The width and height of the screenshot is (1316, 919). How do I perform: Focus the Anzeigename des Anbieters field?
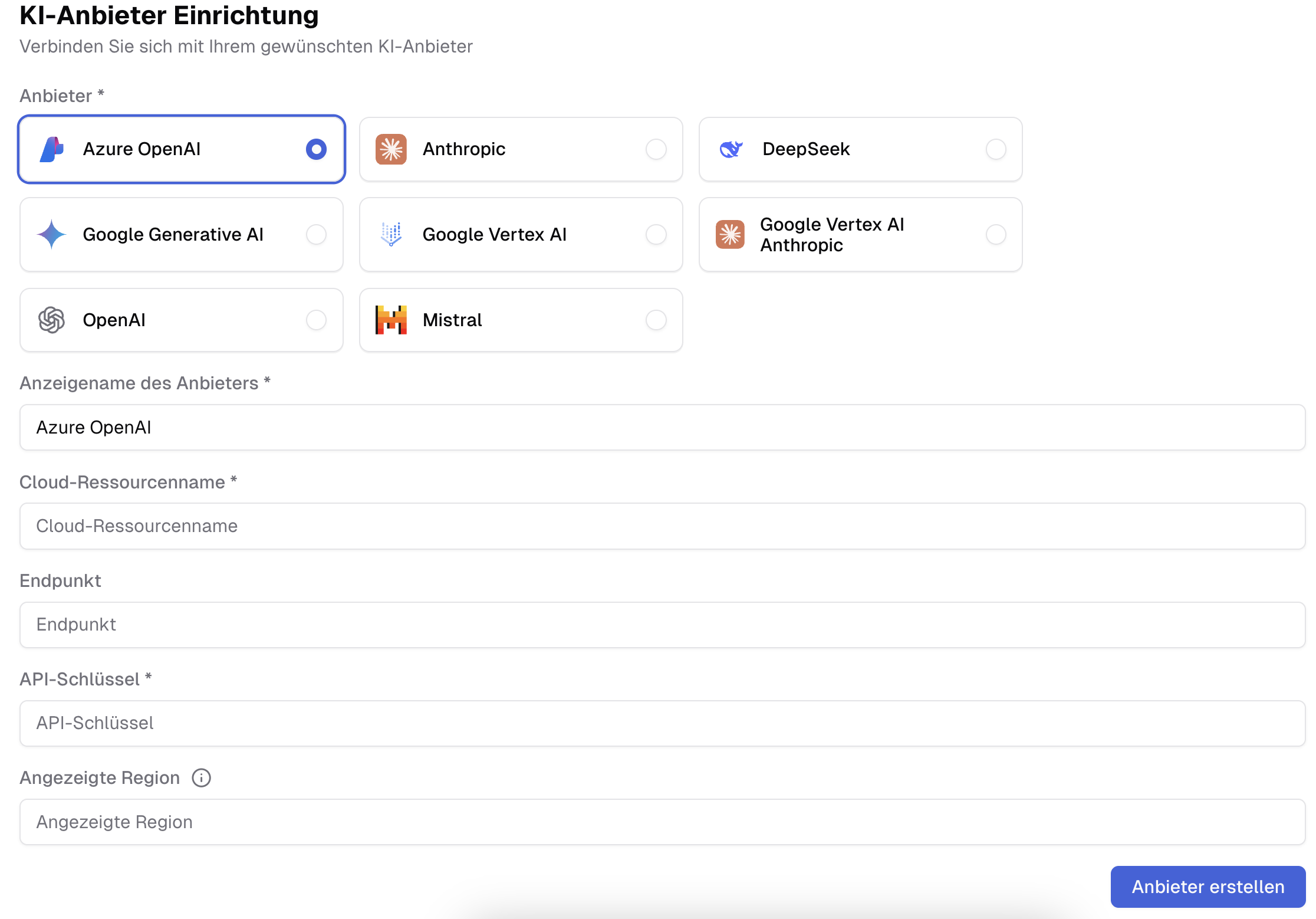pyautogui.click(x=662, y=427)
